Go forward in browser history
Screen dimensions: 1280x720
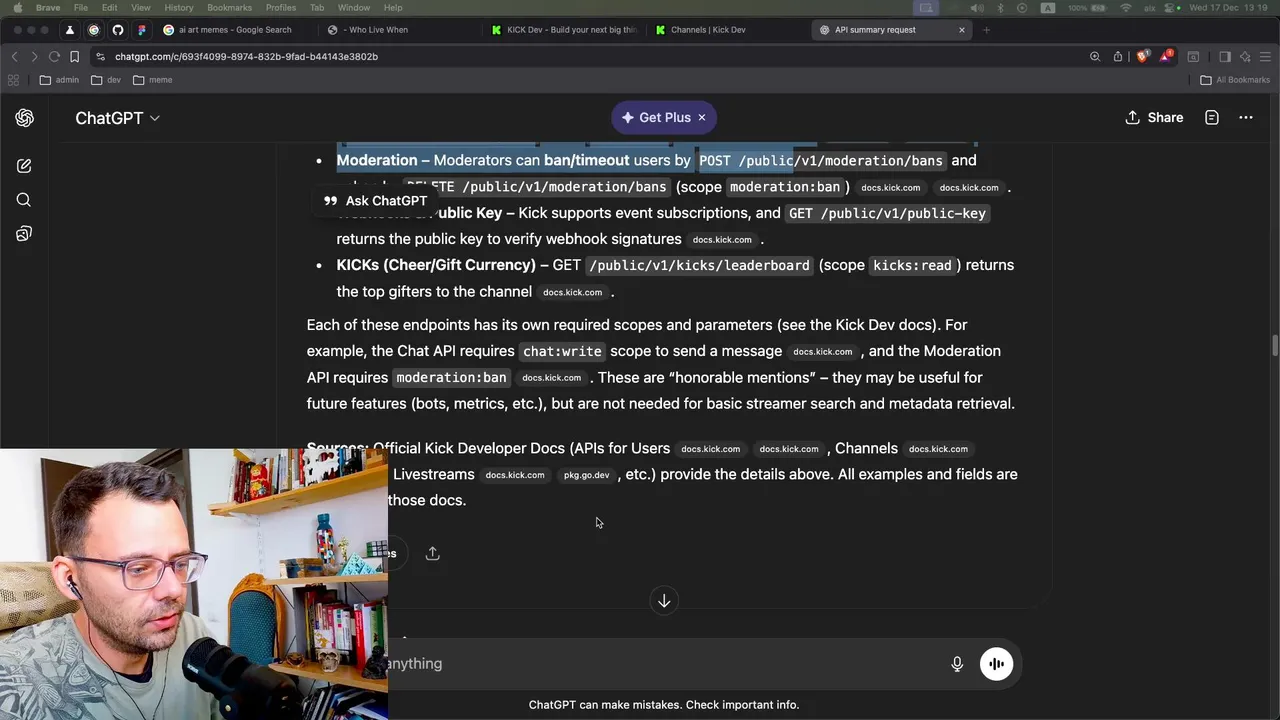click(34, 57)
